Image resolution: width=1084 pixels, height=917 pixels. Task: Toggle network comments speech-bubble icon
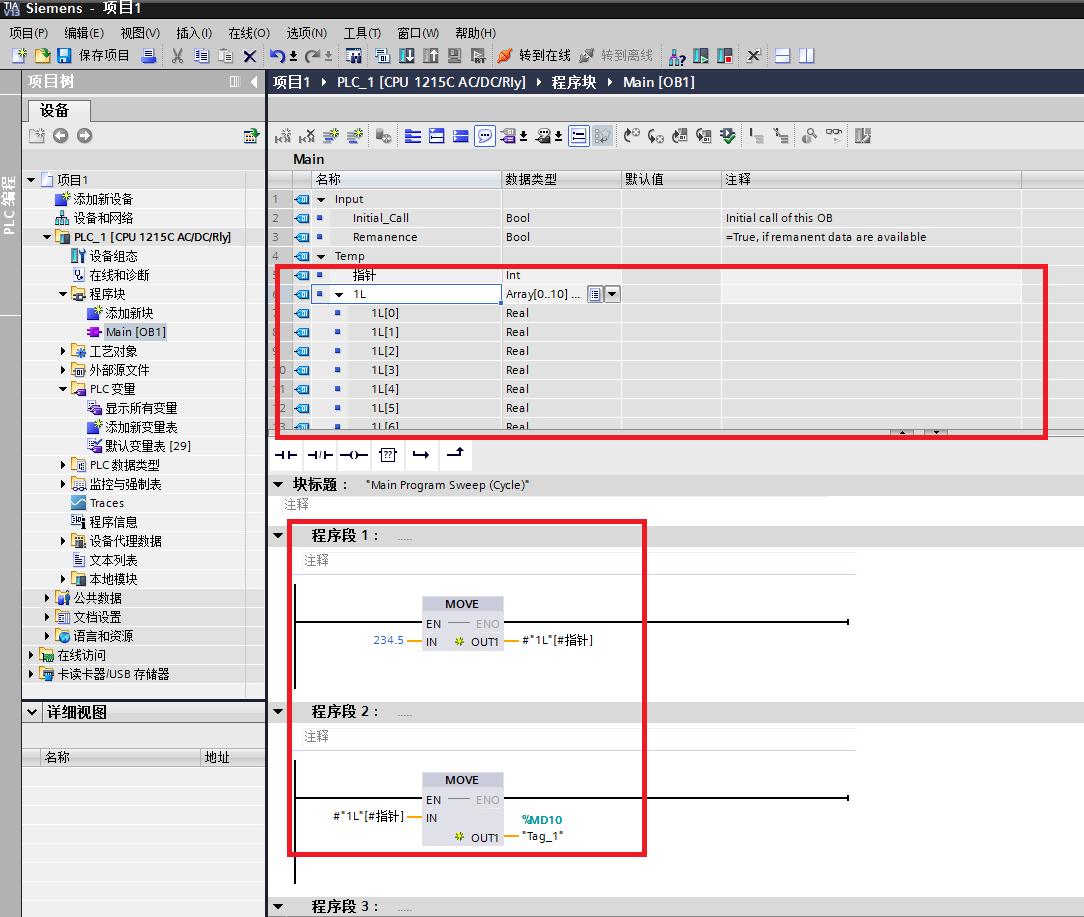(485, 136)
